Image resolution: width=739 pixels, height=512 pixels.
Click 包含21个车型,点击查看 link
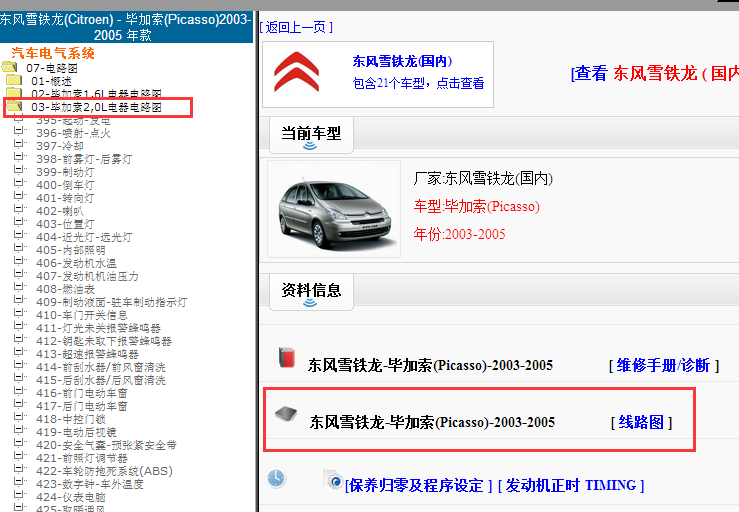click(x=418, y=83)
